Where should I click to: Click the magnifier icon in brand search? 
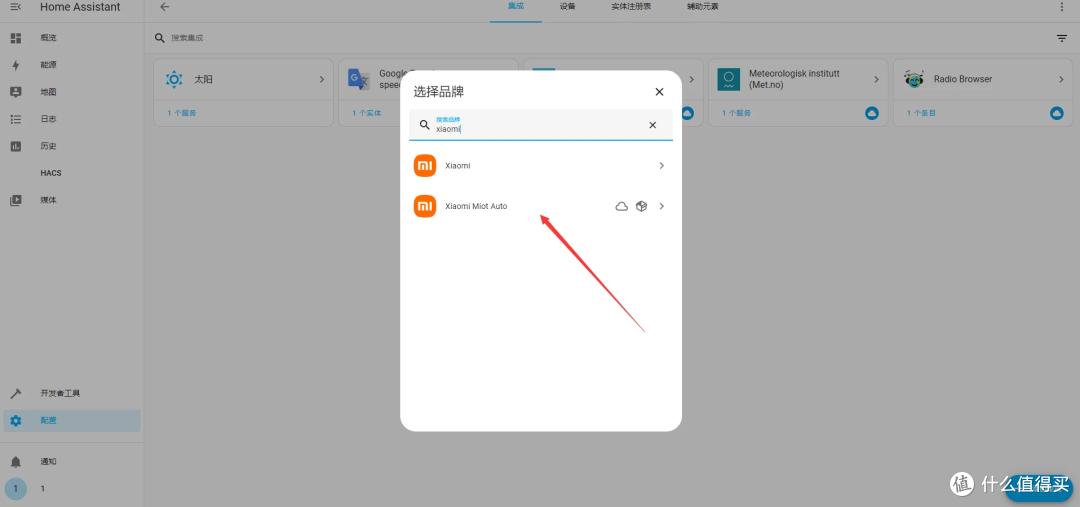coord(424,125)
